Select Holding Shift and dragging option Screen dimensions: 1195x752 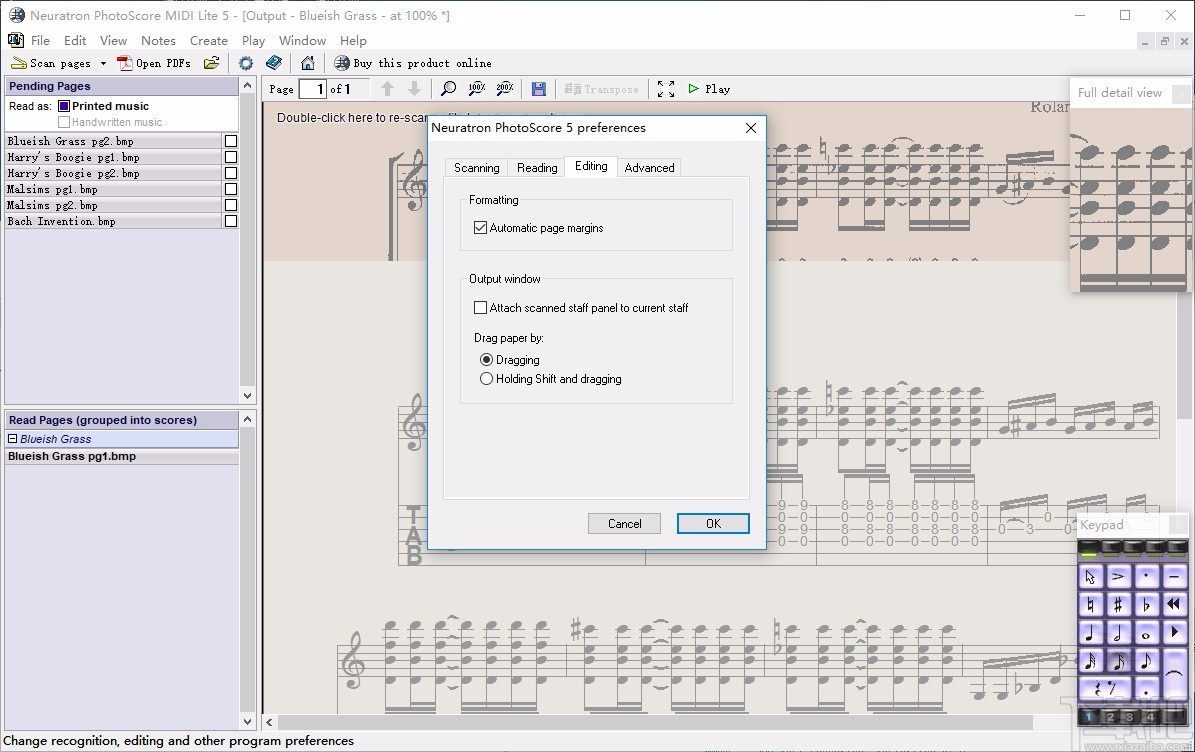(x=487, y=379)
